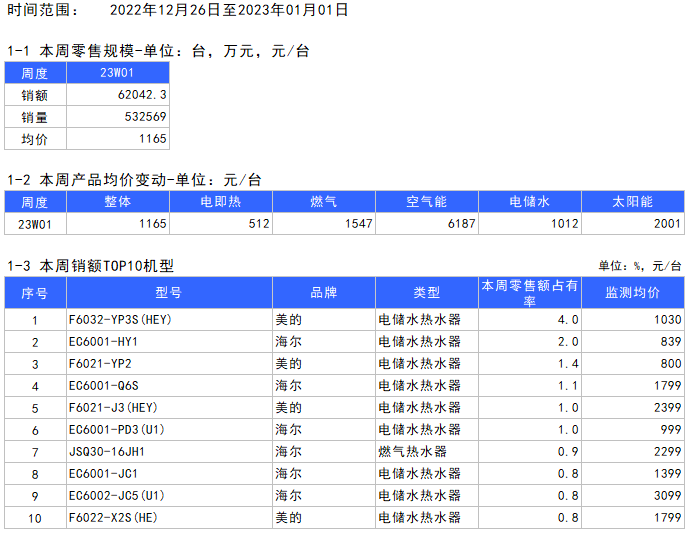This screenshot has height=534, width=689.
Task: Select the 电储水 average price 1012
Action: tap(564, 223)
